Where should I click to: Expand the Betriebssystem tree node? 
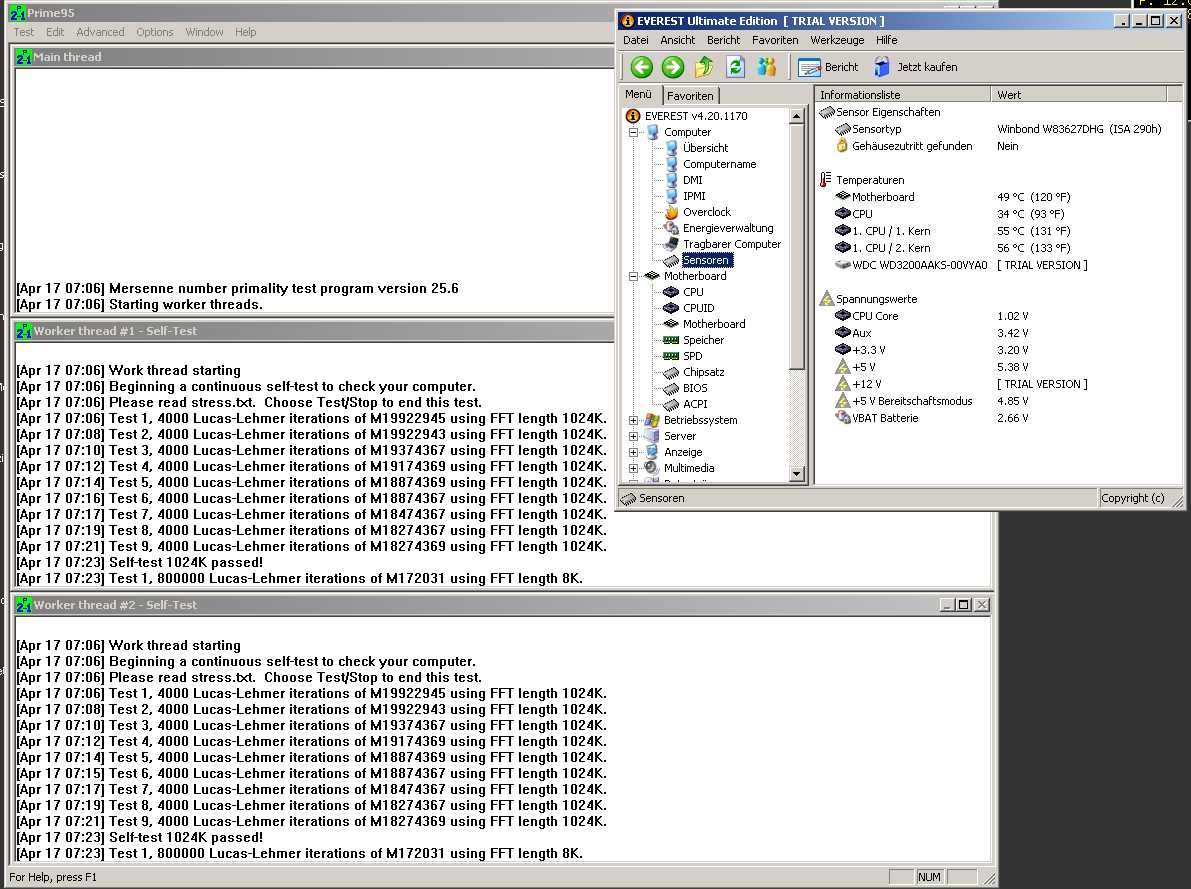633,420
